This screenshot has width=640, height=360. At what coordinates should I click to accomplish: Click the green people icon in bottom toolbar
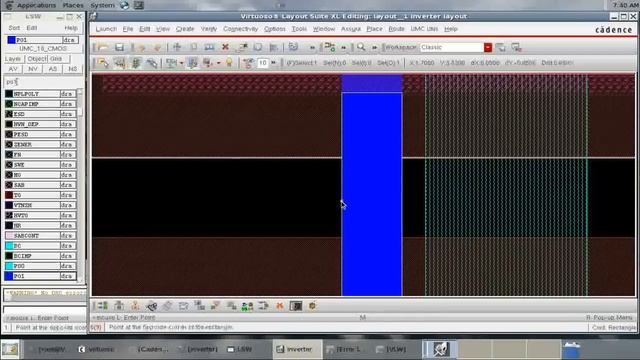pos(247,306)
